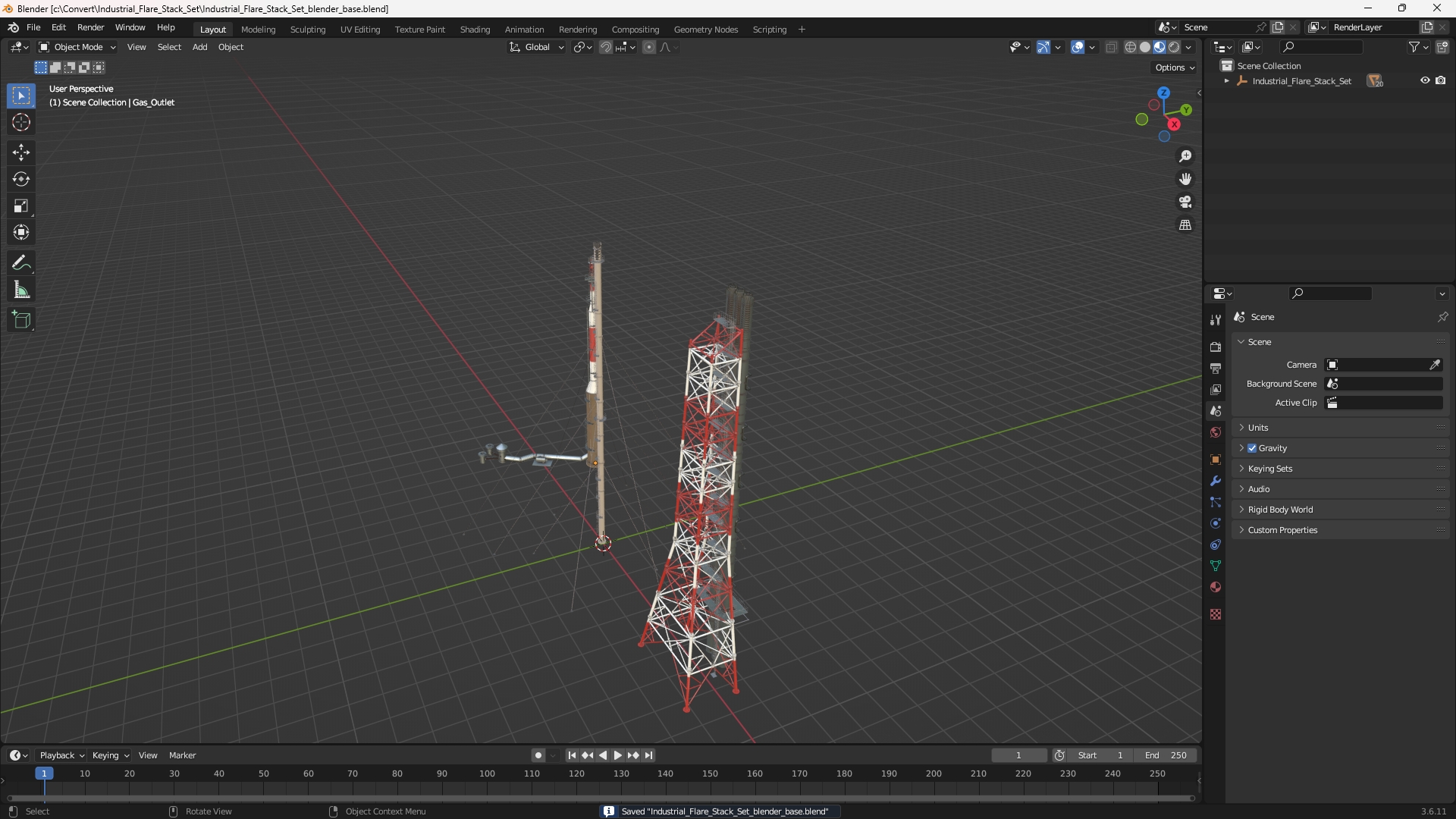The height and width of the screenshot is (819, 1456).
Task: Toggle snapping magnet in header
Action: tap(606, 47)
